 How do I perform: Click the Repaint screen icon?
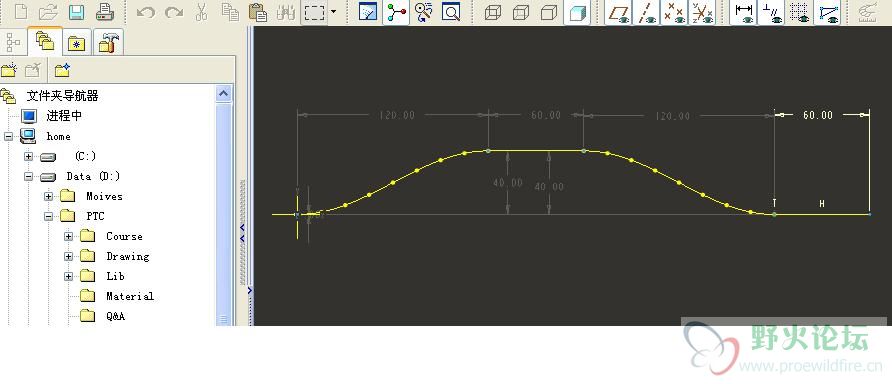[368, 12]
